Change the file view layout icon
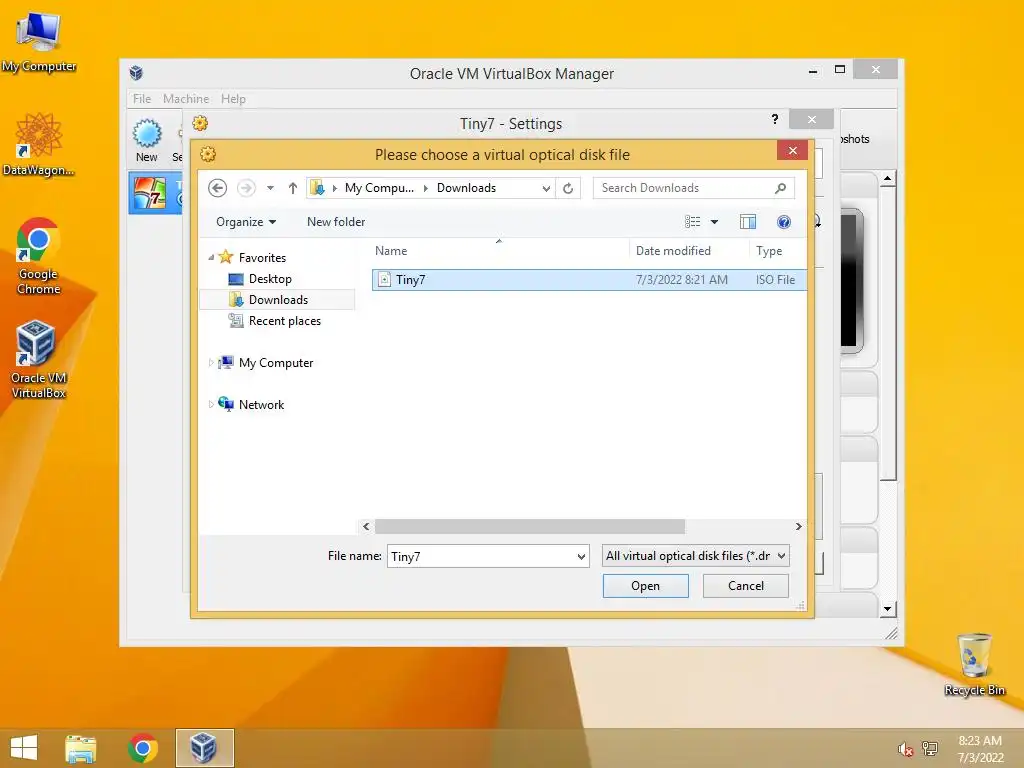 [692, 222]
